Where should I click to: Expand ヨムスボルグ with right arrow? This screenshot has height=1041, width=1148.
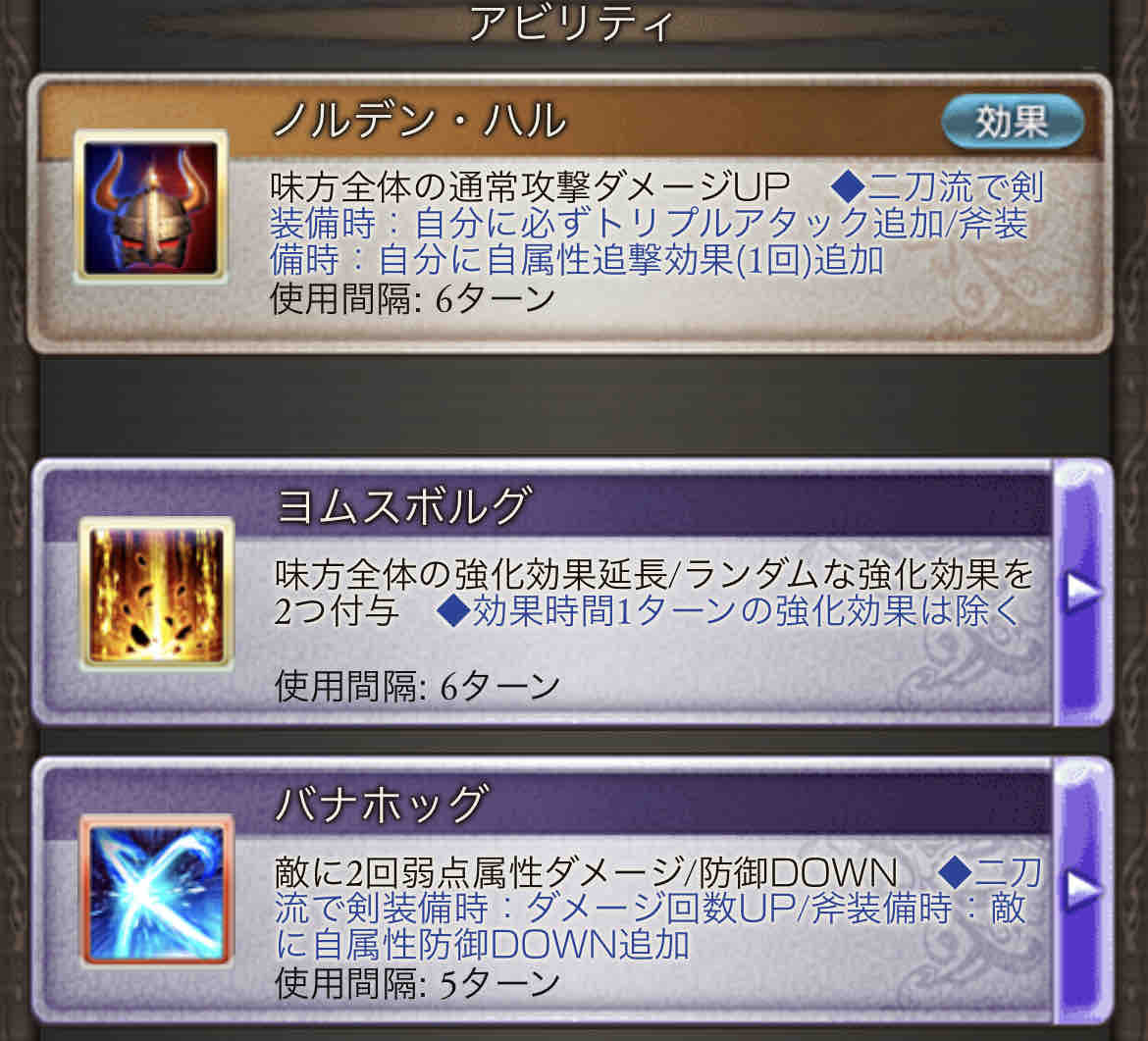(1082, 592)
